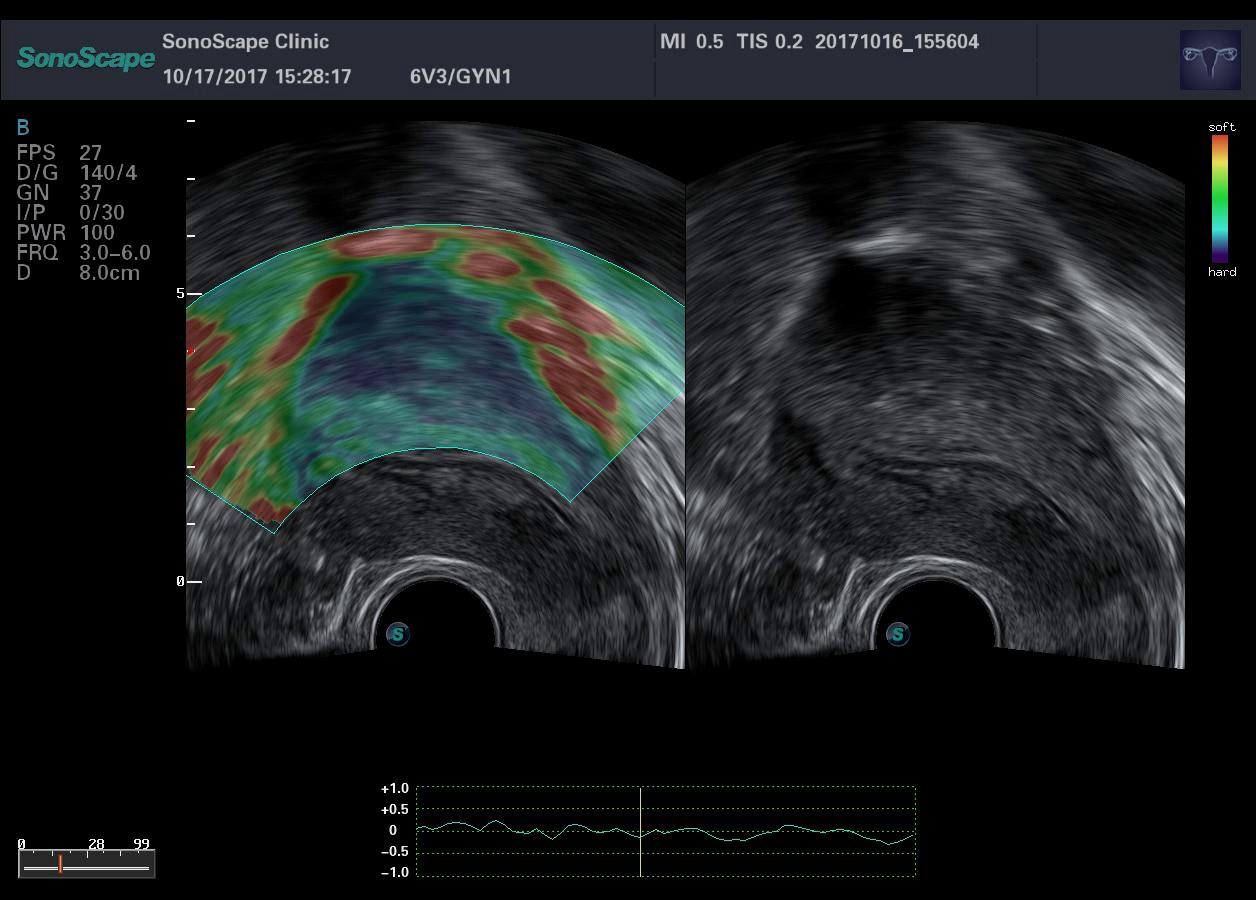1256x900 pixels.
Task: Click the 0 cm depth scale mark
Action: [x=181, y=581]
